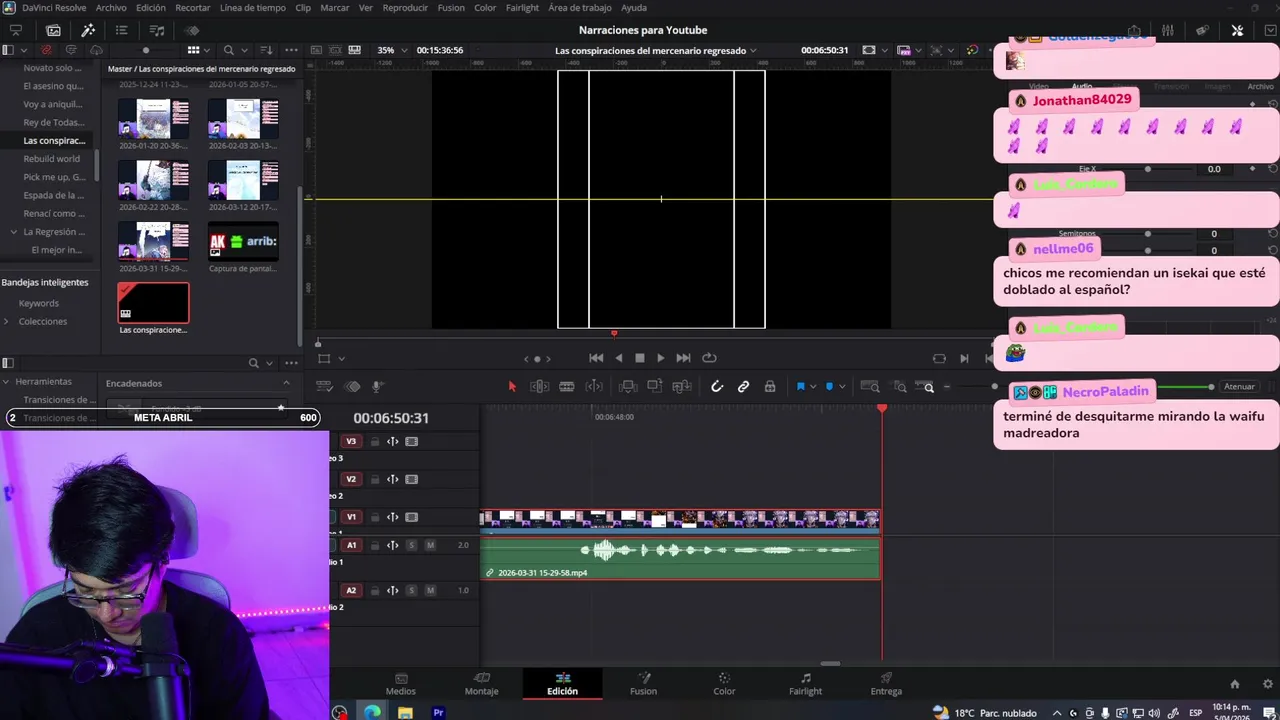Switch to the Entrega page

tap(886, 684)
